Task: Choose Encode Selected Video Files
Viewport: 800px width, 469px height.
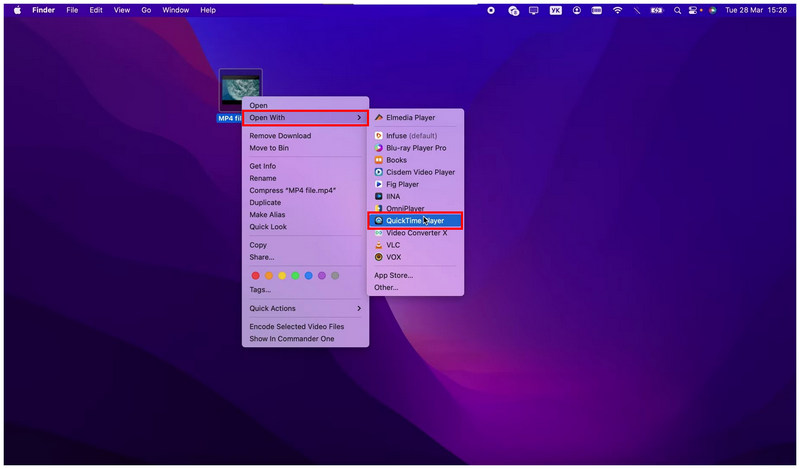Action: (x=305, y=327)
